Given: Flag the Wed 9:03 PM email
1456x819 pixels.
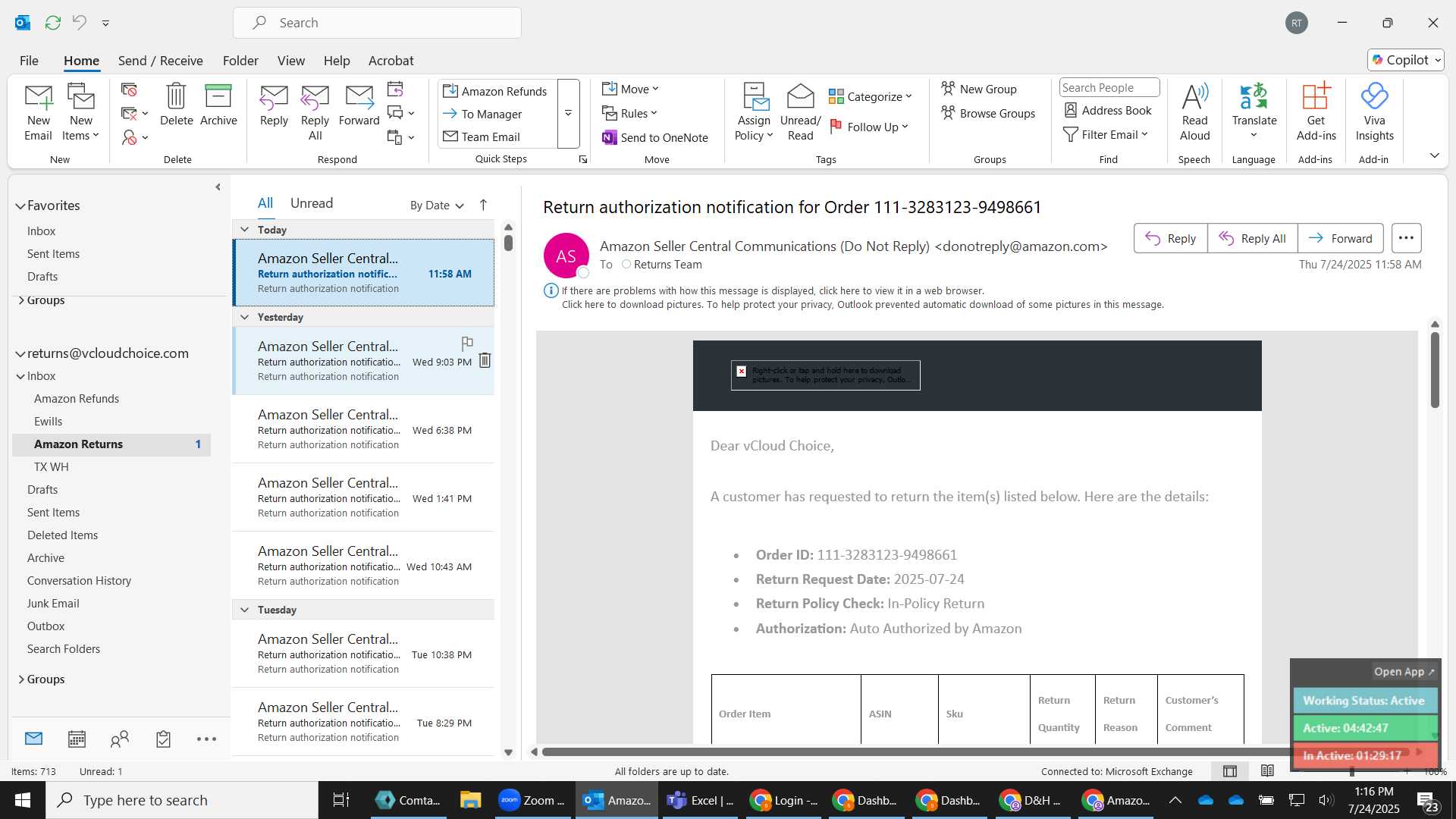Looking at the screenshot, I should (x=467, y=343).
